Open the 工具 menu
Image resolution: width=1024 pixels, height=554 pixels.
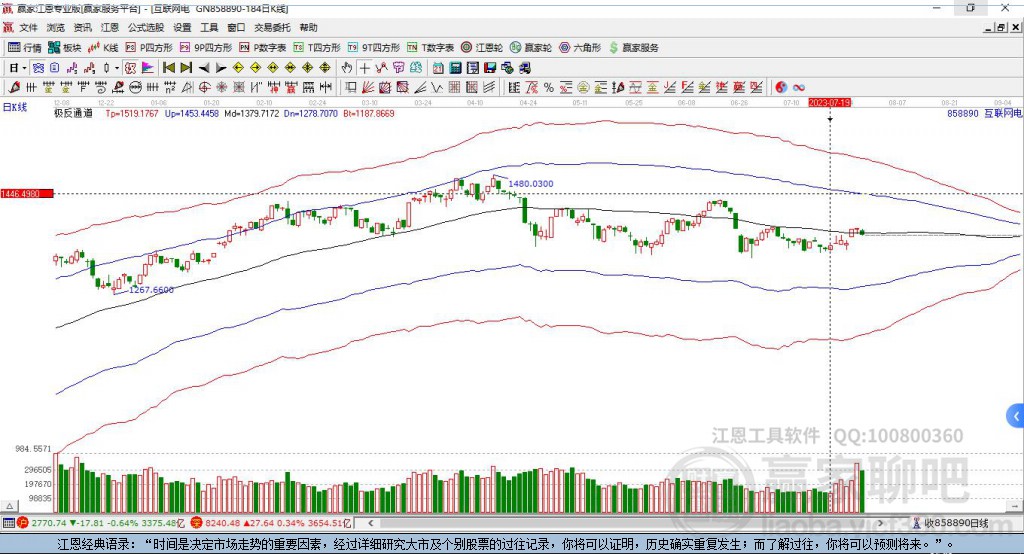pyautogui.click(x=209, y=27)
